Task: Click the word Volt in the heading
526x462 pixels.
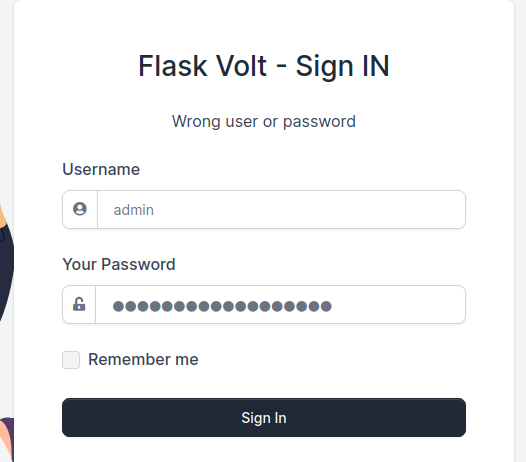Action: coord(241,66)
